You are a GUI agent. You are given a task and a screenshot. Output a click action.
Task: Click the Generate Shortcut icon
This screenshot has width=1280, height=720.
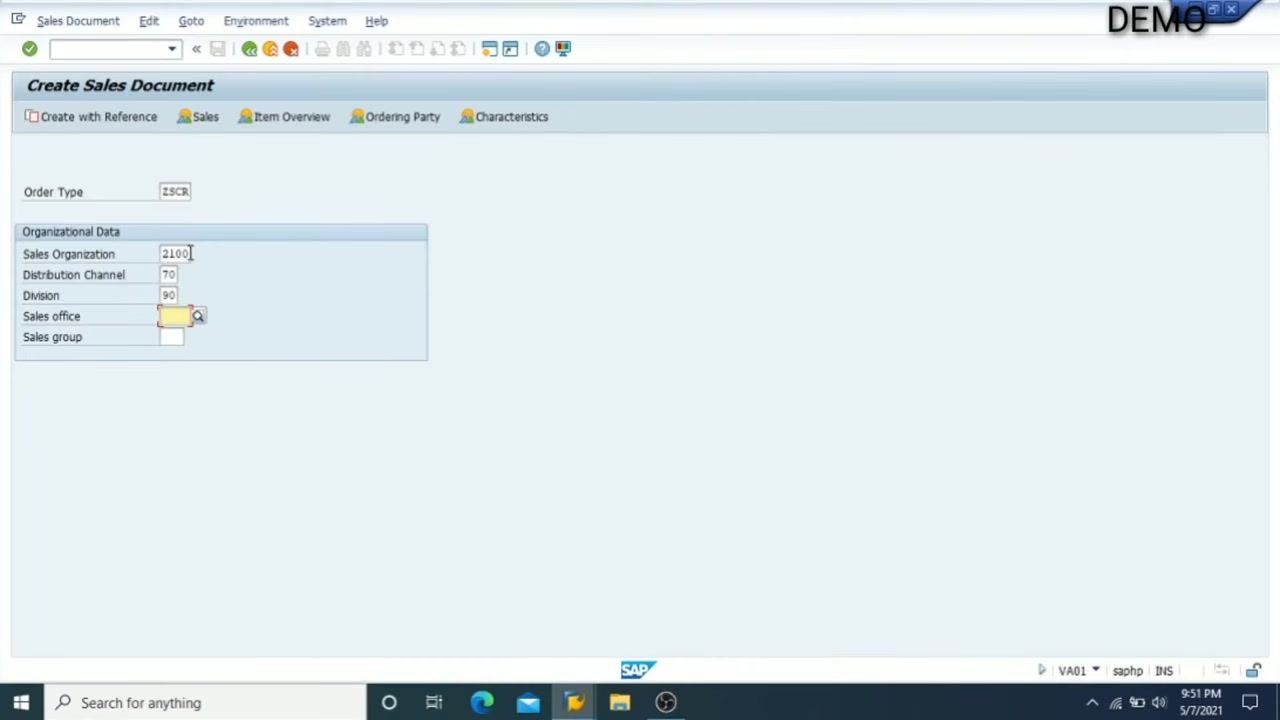coord(510,49)
